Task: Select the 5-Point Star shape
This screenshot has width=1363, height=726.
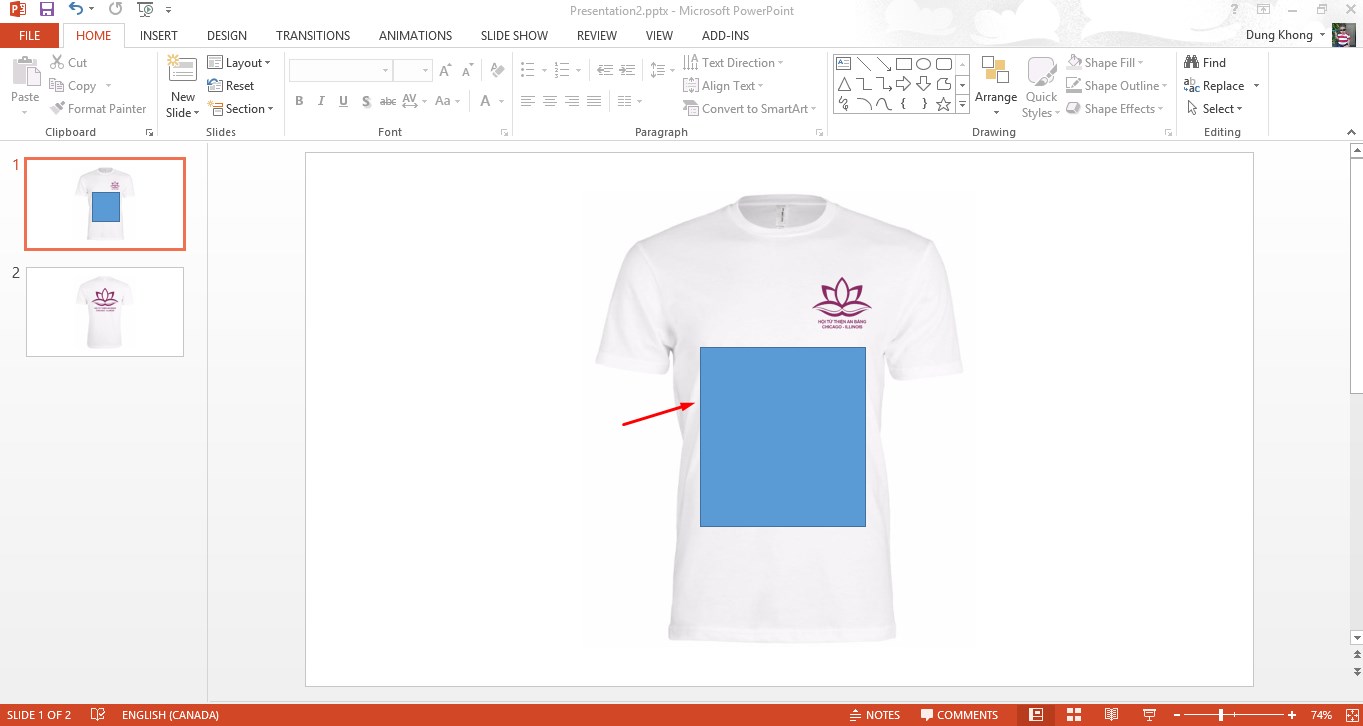Action: 943,103
